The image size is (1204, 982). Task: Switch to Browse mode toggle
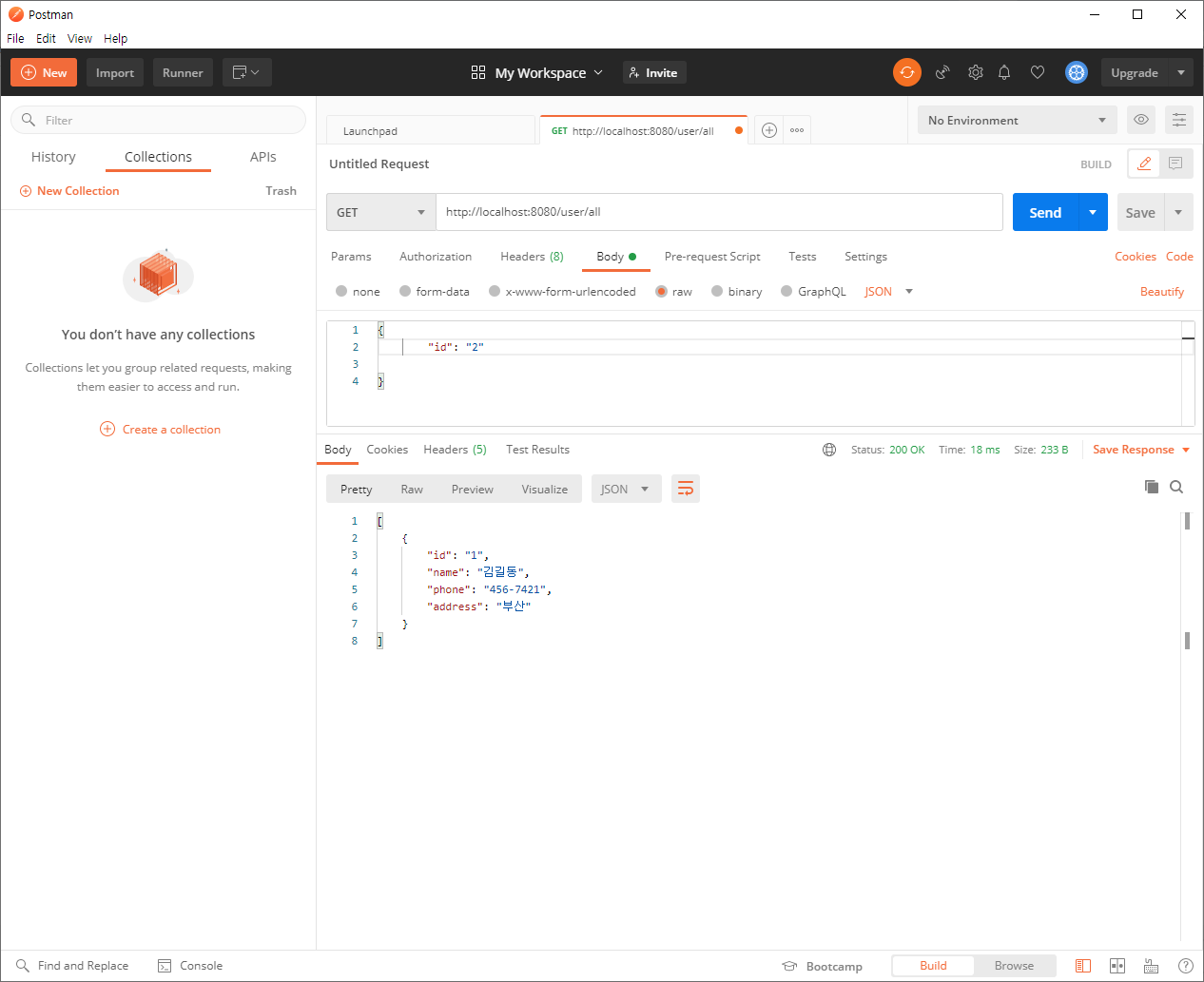pos(1014,966)
